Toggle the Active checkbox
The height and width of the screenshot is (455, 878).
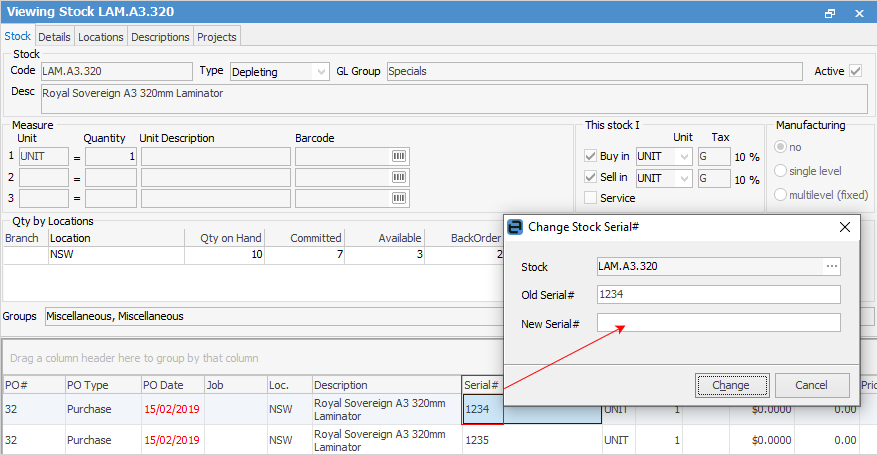coord(855,71)
